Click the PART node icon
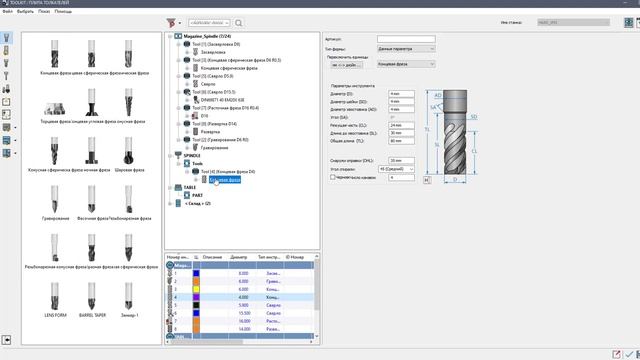Image resolution: width=640 pixels, height=360 pixels. 187,196
